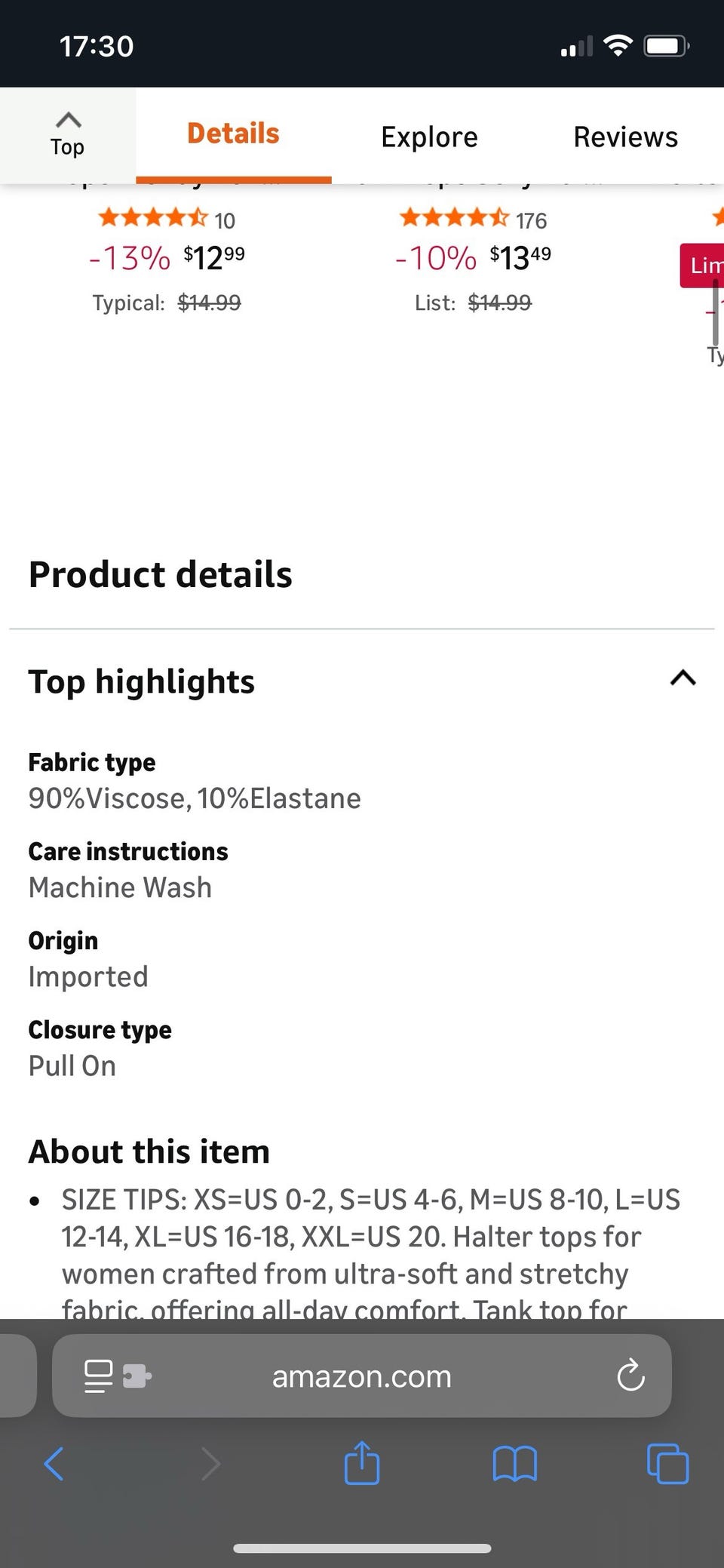Switch to the Details tab
The image size is (724, 1568).
233,134
